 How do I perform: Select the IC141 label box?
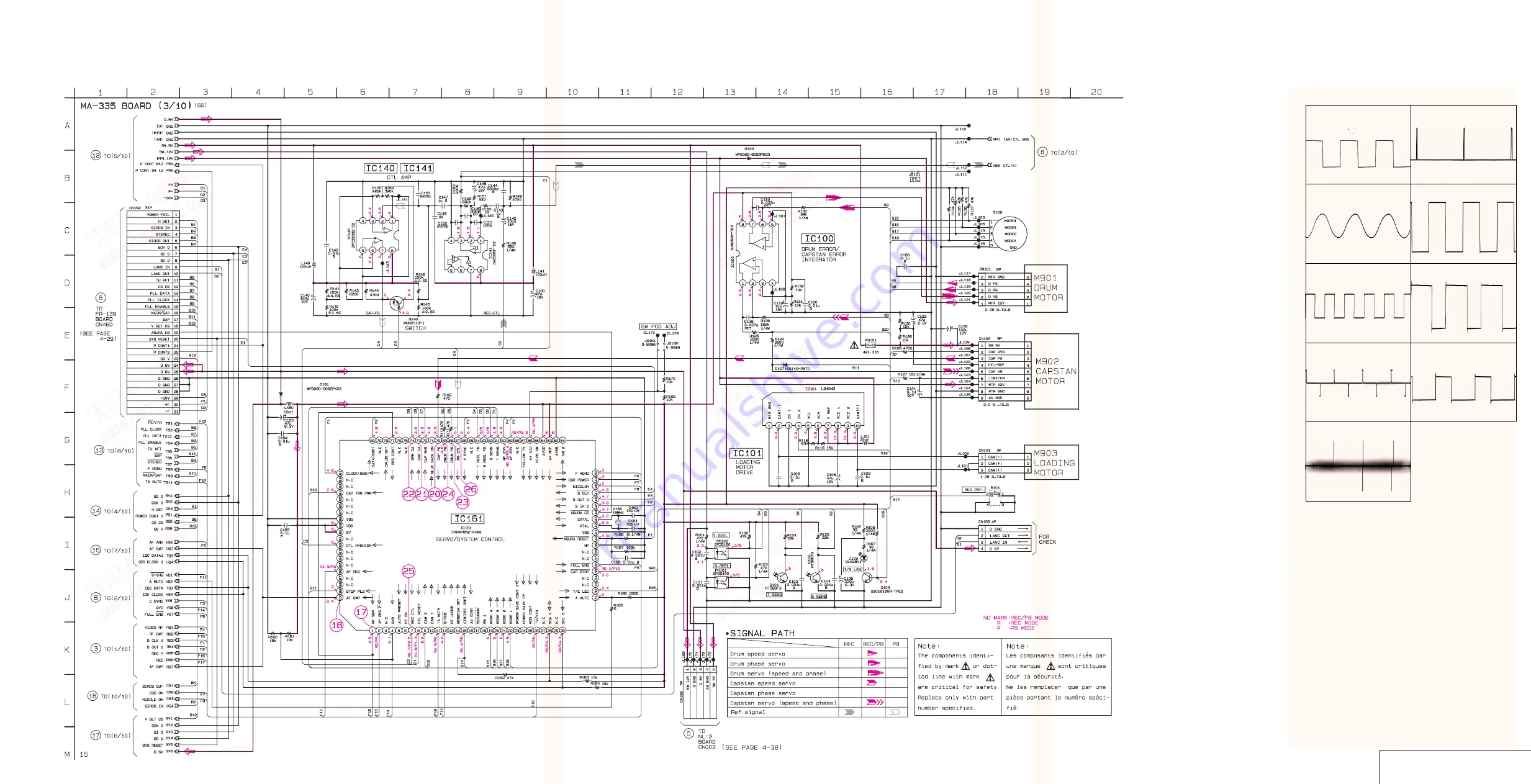click(417, 168)
